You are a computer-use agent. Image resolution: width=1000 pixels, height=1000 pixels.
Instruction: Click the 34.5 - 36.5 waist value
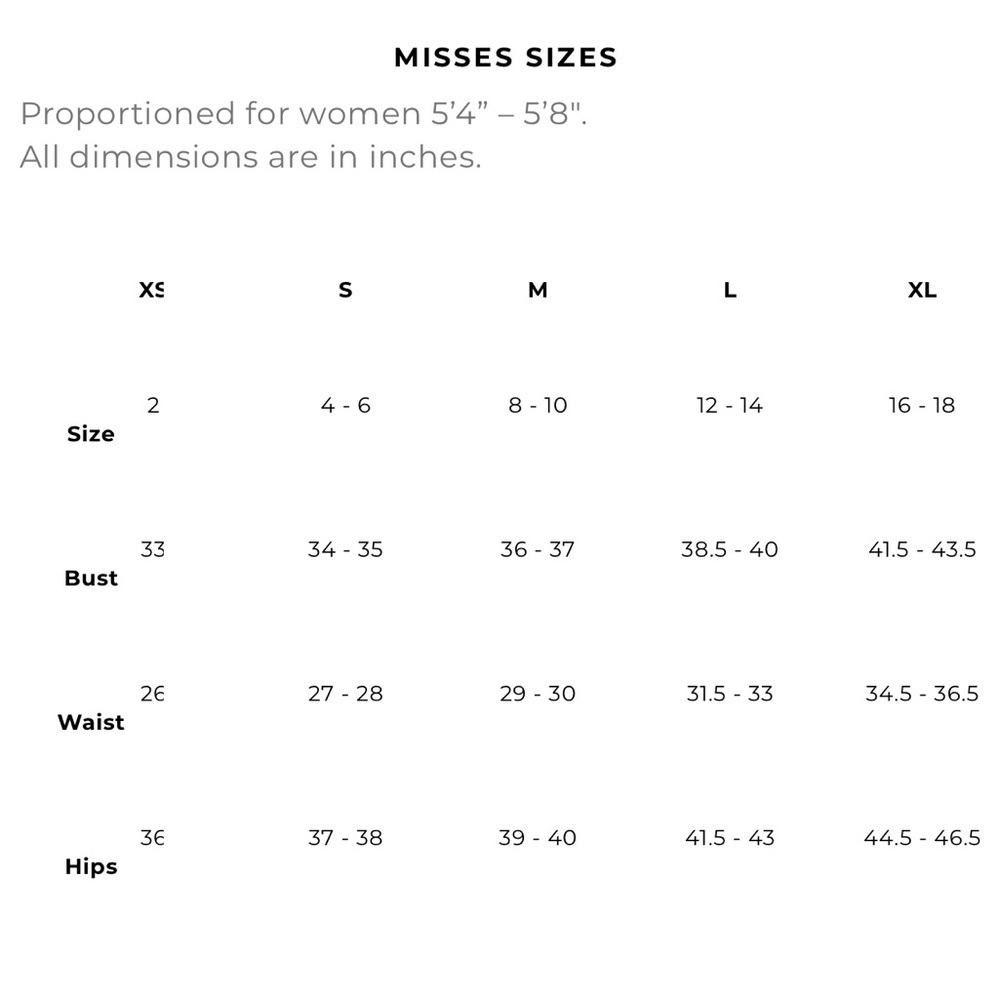click(922, 693)
